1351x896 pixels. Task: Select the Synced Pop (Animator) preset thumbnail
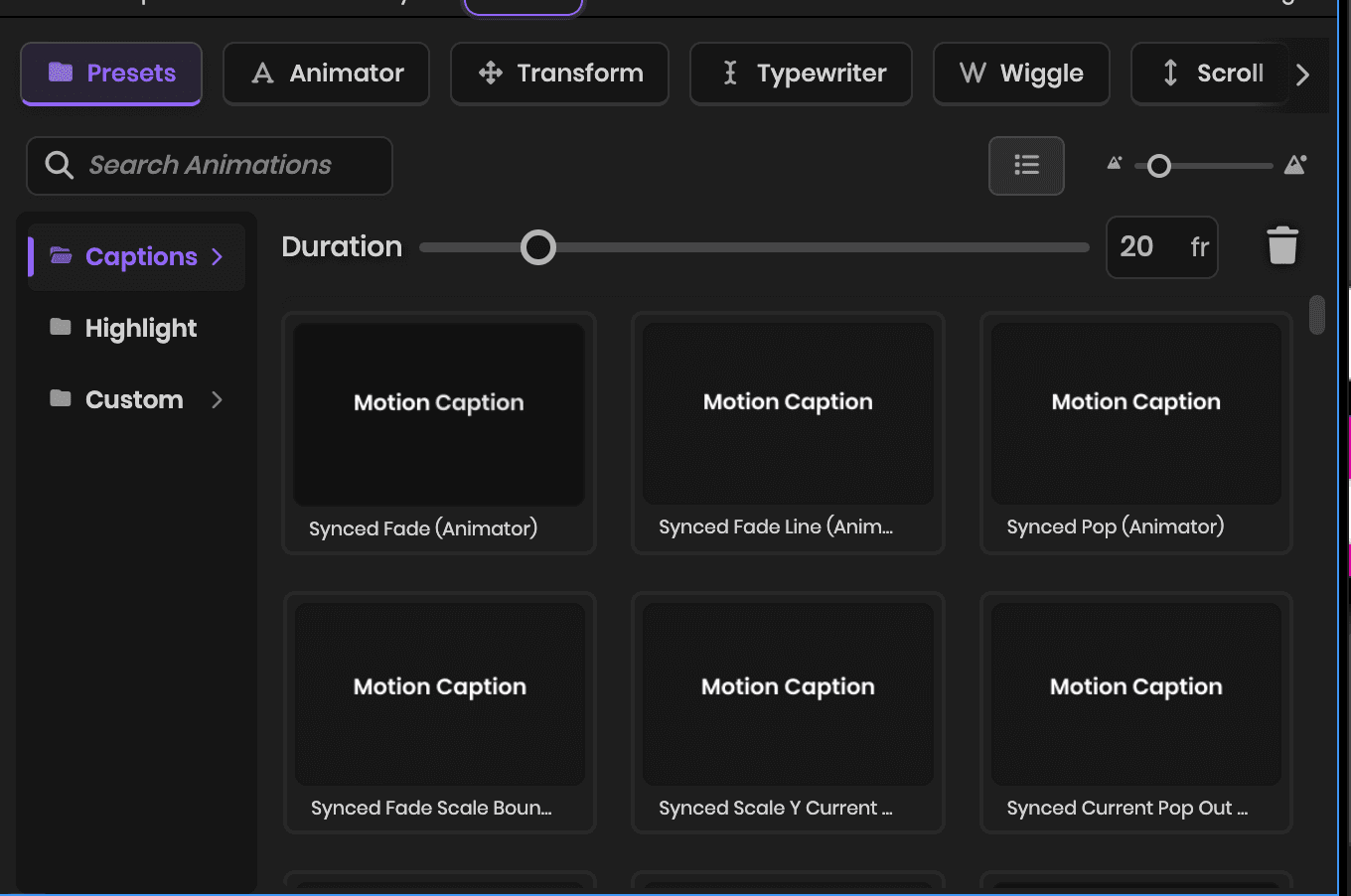[1136, 413]
